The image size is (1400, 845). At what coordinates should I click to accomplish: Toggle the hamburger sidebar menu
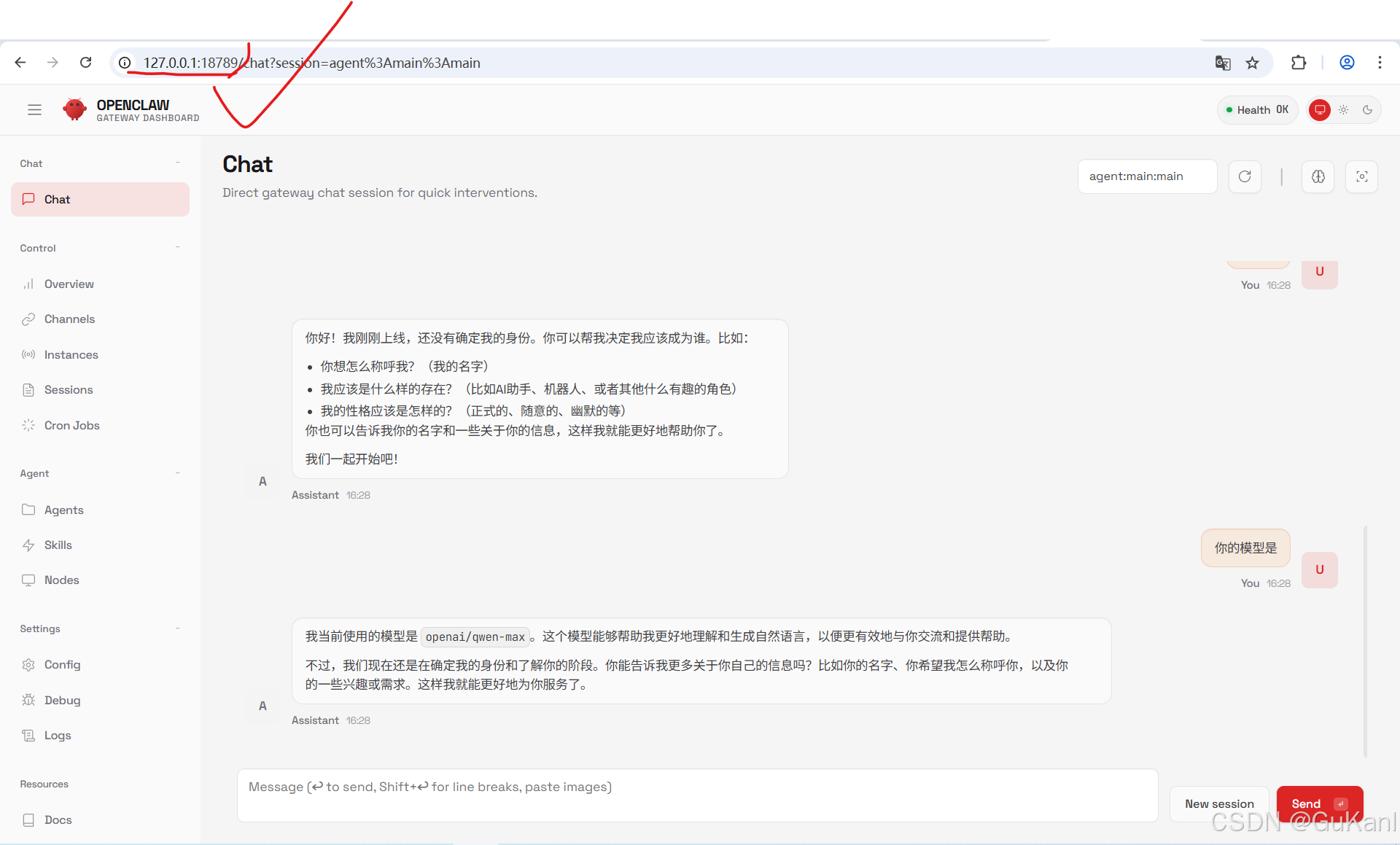pos(34,110)
